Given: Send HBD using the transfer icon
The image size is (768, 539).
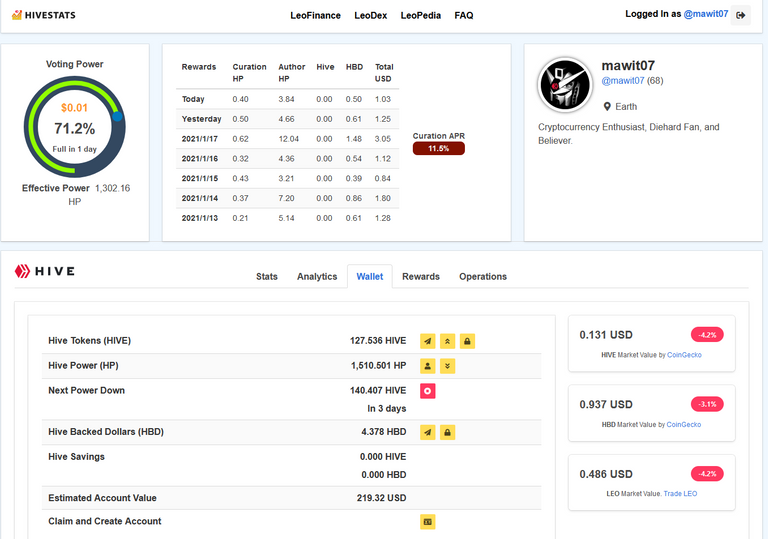Looking at the screenshot, I should 428,432.
